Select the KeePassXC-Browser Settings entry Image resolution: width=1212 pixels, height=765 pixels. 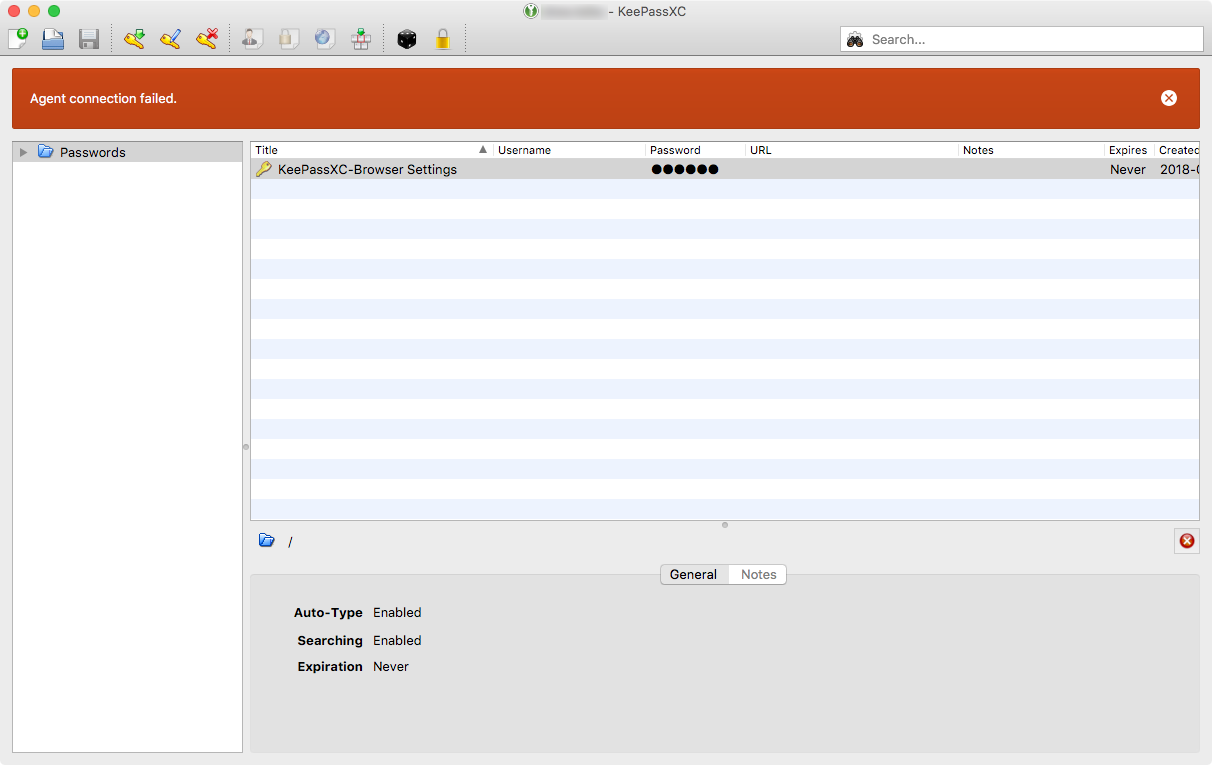pyautogui.click(x=725, y=169)
